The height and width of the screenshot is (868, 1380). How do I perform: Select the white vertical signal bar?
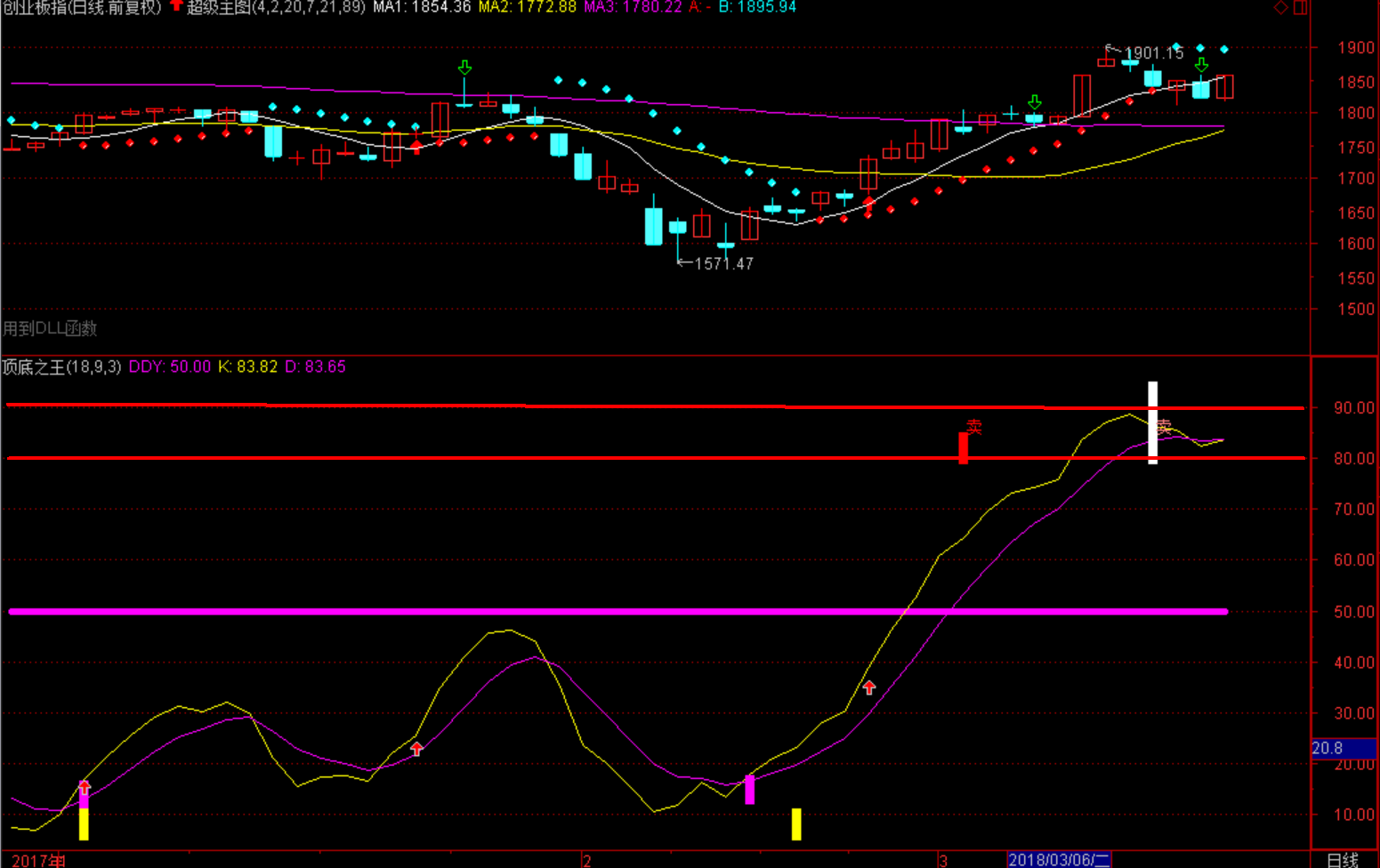click(1152, 422)
